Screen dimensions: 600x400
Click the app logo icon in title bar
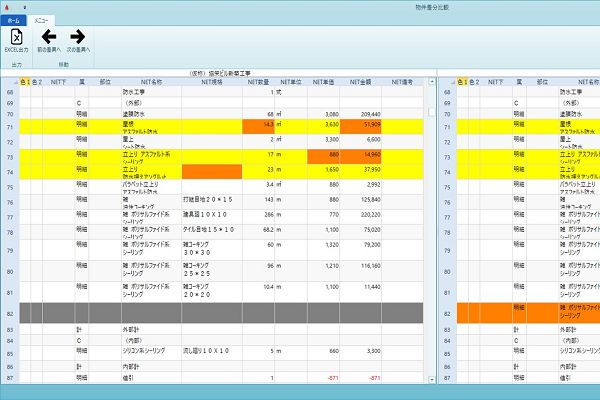point(6,7)
